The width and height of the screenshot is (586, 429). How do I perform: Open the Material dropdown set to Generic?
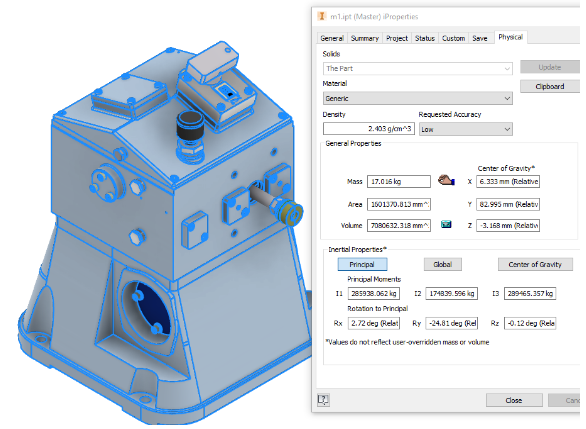[417, 98]
